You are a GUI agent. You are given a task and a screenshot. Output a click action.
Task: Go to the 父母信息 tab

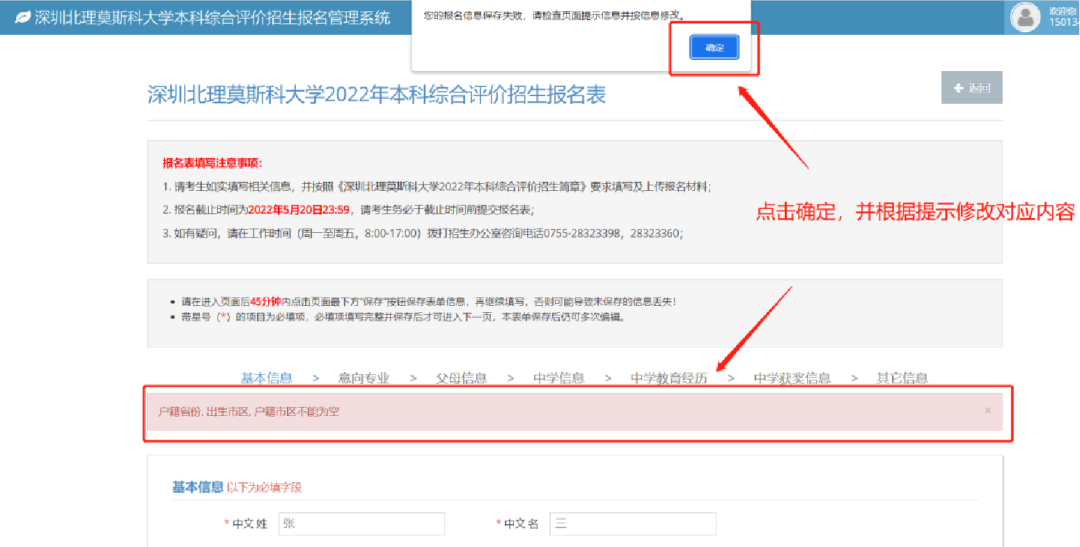pyautogui.click(x=461, y=378)
